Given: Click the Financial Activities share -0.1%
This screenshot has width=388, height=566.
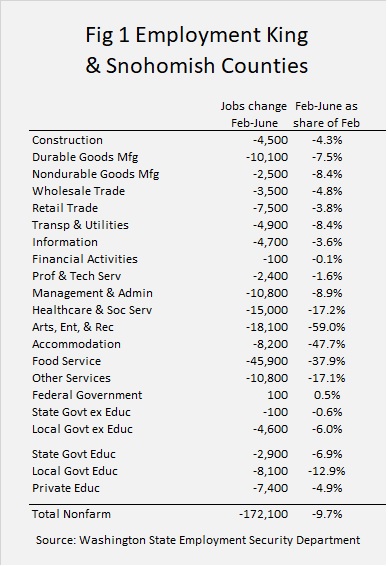Looking at the screenshot, I should coord(327,259).
